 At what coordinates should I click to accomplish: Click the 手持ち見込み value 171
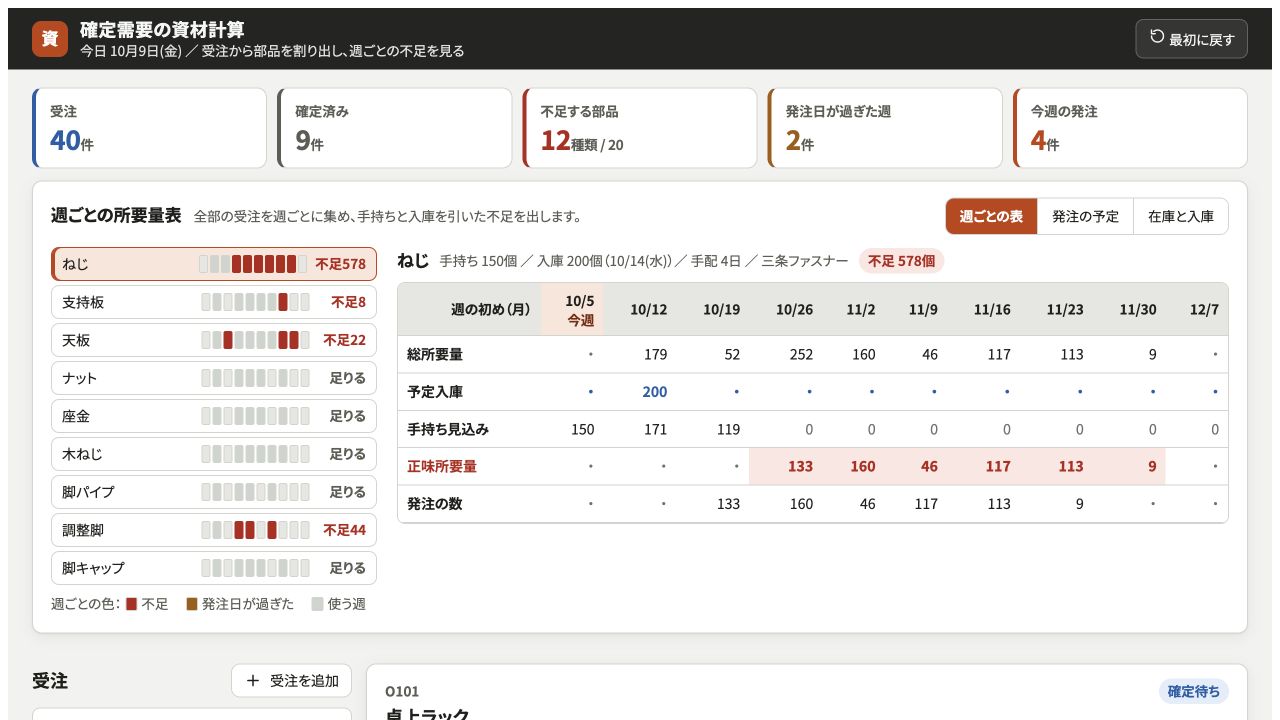click(655, 429)
